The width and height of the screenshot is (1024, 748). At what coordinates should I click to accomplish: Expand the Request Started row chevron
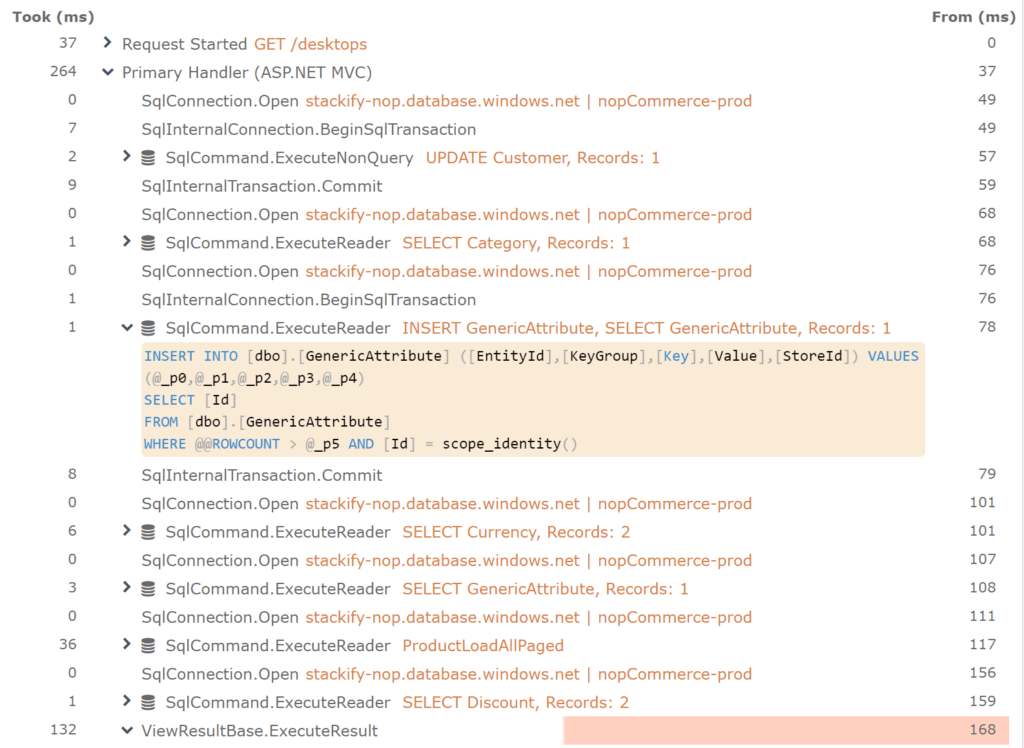pos(108,43)
